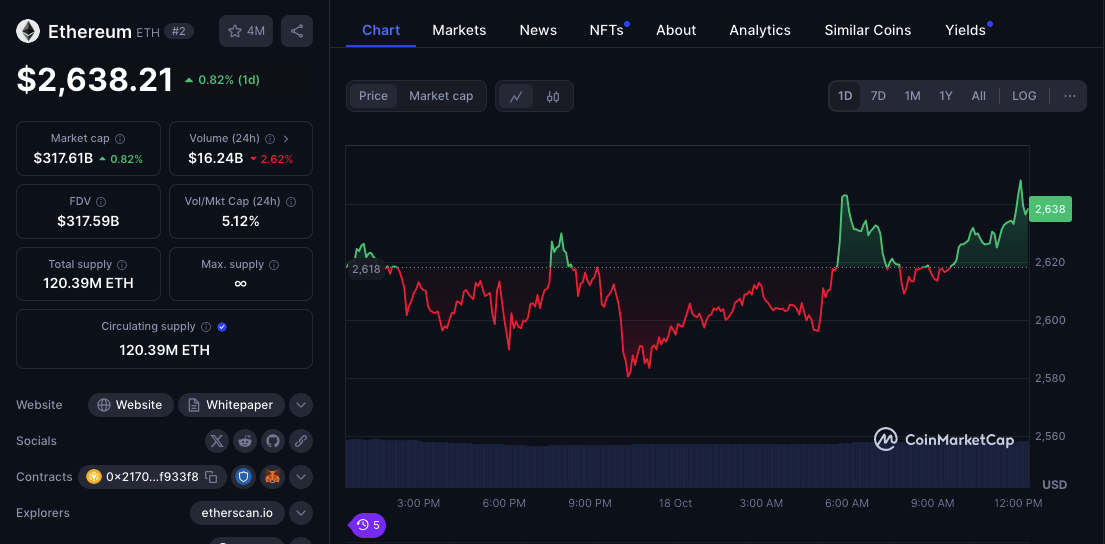Image resolution: width=1105 pixels, height=544 pixels.
Task: Set chart range to 1D
Action: coord(845,96)
